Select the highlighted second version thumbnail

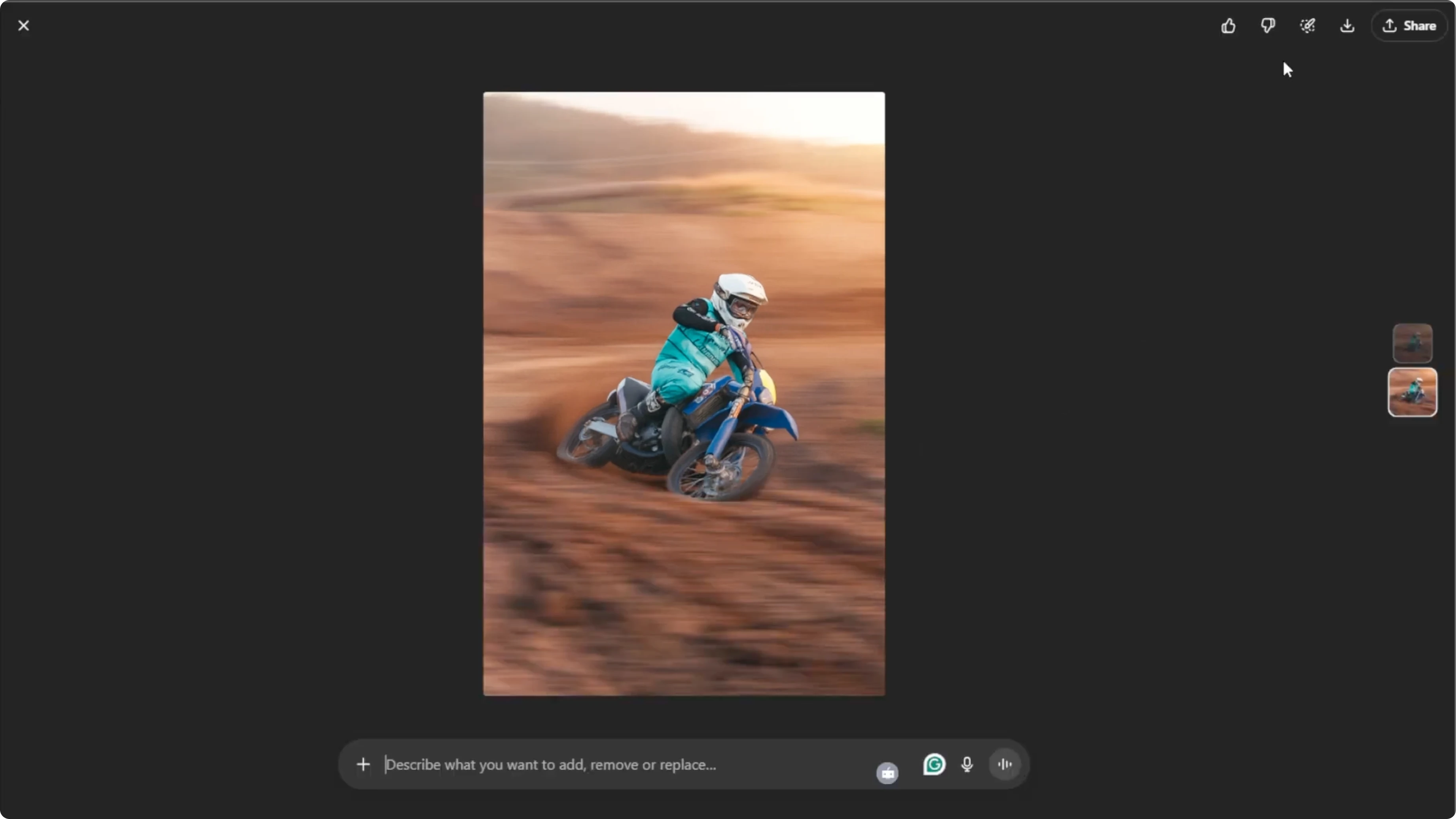click(x=1412, y=392)
